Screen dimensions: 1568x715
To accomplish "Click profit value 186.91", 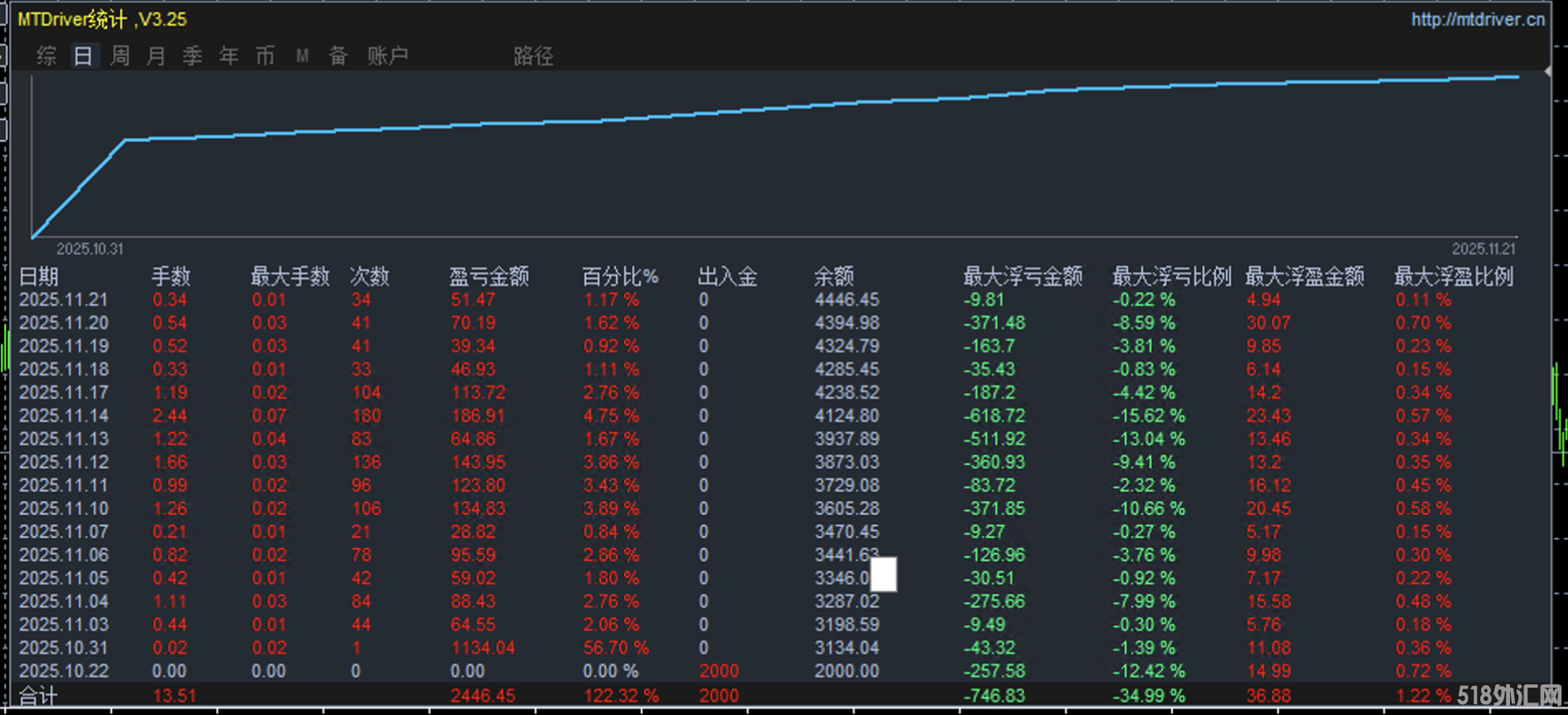I will tap(478, 415).
